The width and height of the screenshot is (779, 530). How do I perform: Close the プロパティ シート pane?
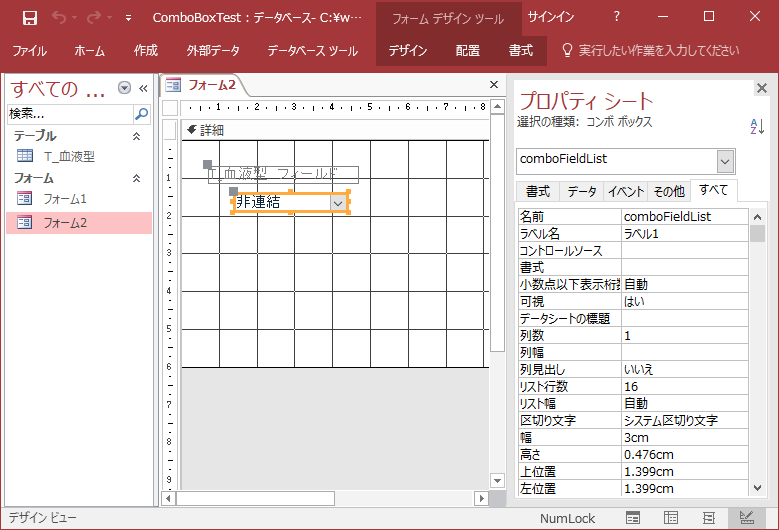[762, 88]
